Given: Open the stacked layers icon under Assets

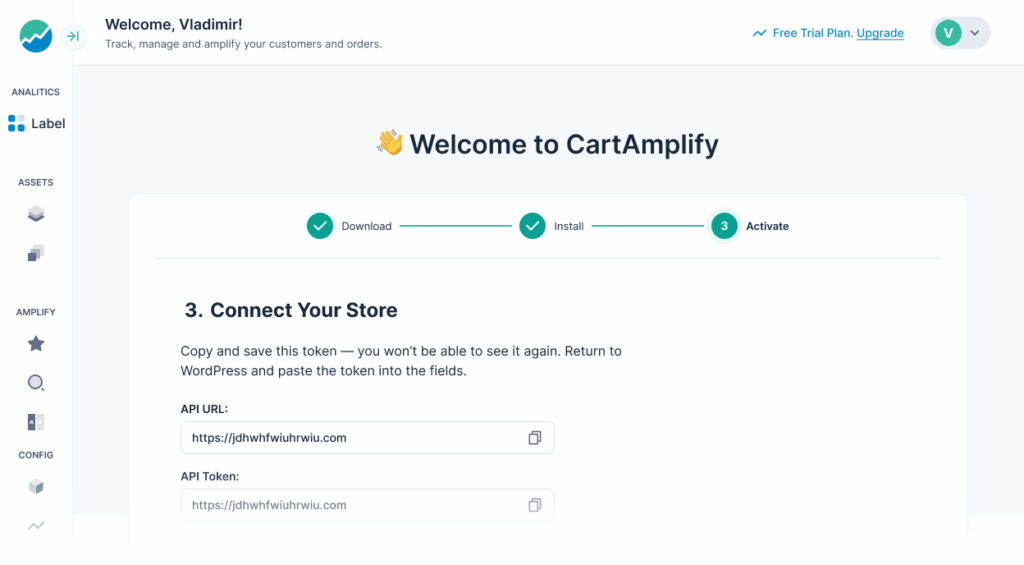Looking at the screenshot, I should pos(36,214).
